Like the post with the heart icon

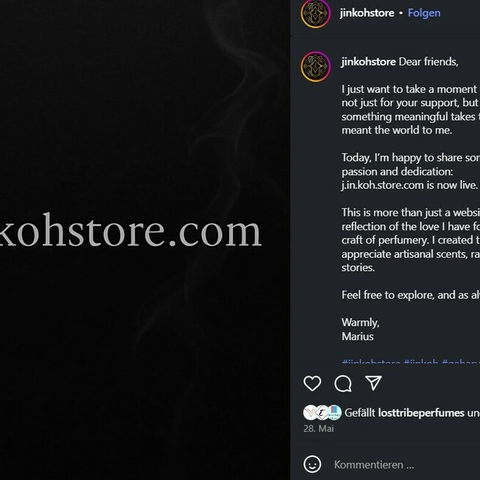pyautogui.click(x=312, y=383)
